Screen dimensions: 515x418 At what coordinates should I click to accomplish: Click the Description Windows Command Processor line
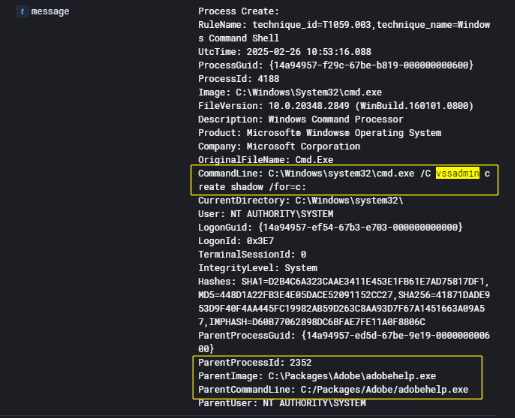click(301, 119)
